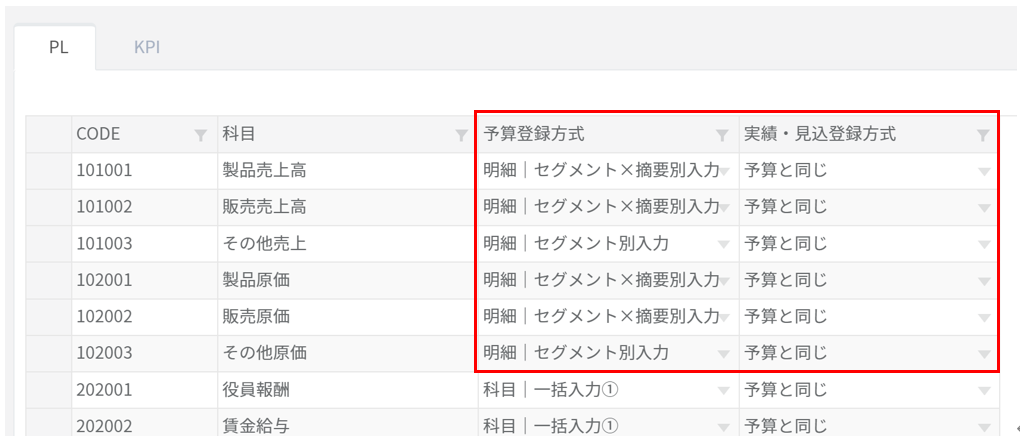Image resolution: width=1020 pixels, height=440 pixels.
Task: Open 予算登録方式 dropdown for 製品売上高 row
Action: 724,171
